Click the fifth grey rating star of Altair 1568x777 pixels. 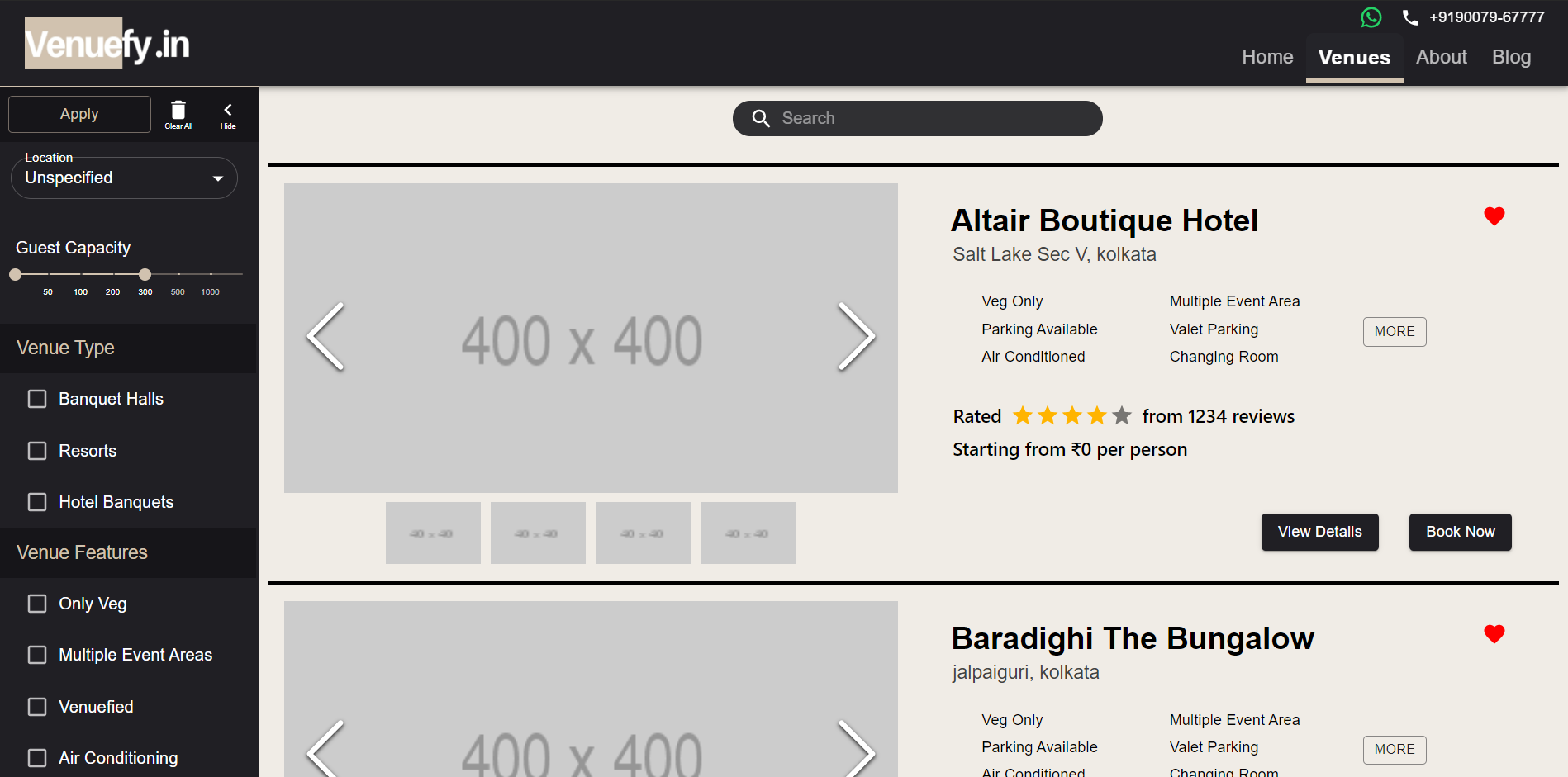pos(1122,415)
